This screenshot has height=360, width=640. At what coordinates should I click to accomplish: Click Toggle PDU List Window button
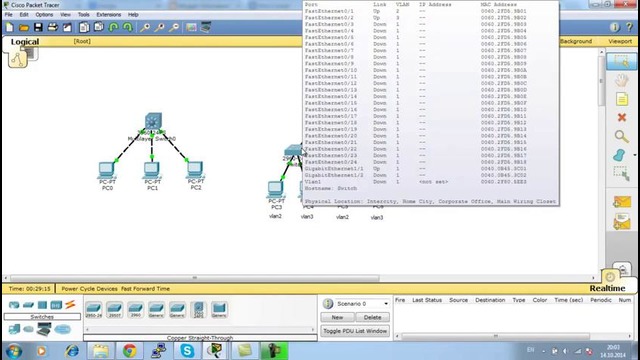point(355,331)
